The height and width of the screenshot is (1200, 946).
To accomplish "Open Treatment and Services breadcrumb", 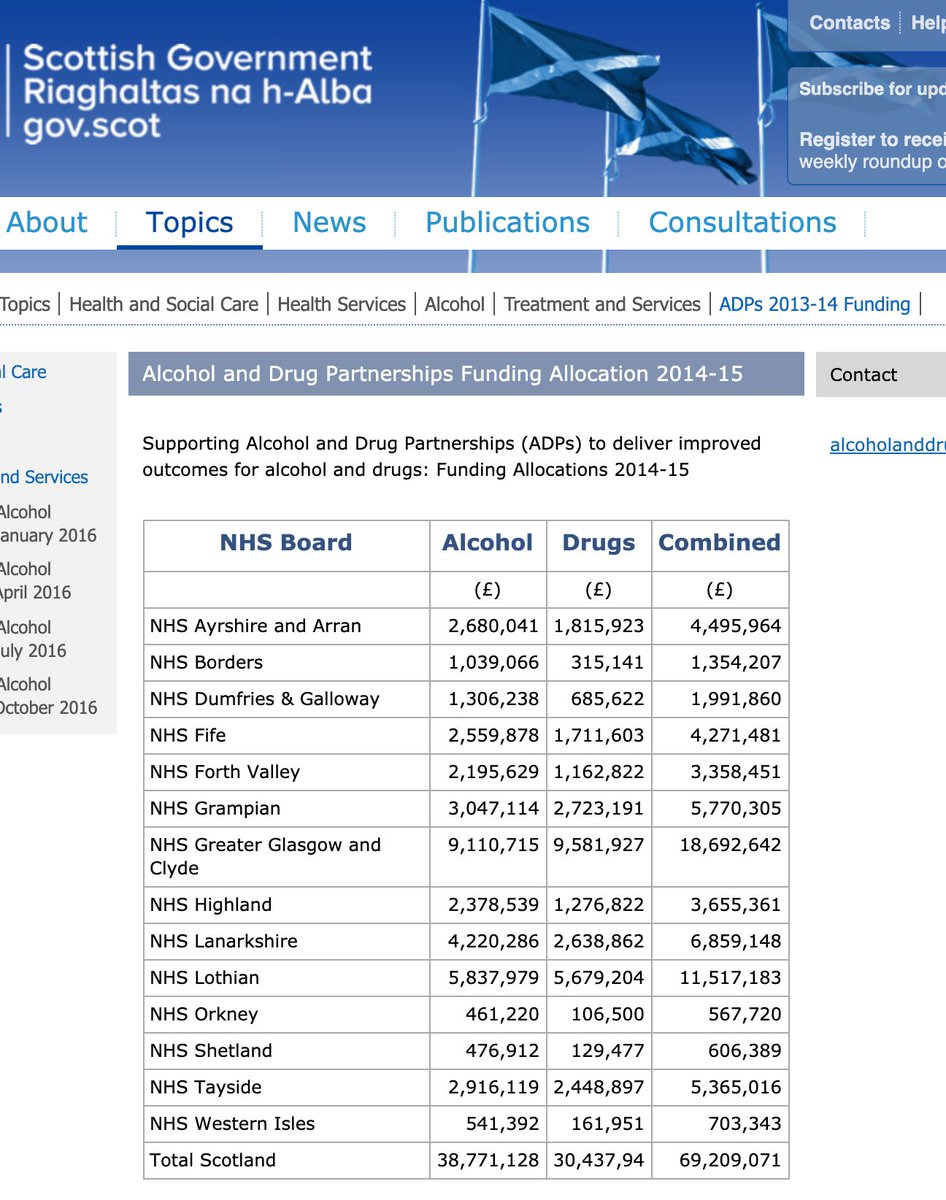I will [x=602, y=304].
